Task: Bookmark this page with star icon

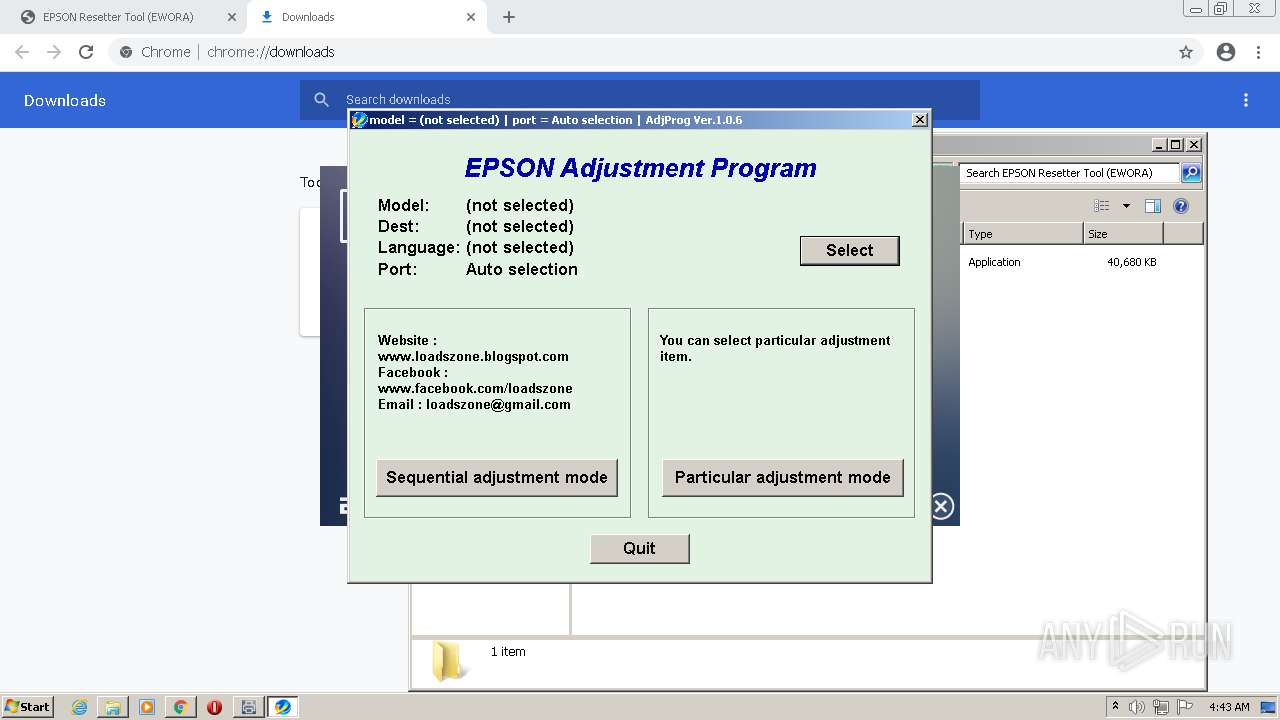Action: [1186, 52]
